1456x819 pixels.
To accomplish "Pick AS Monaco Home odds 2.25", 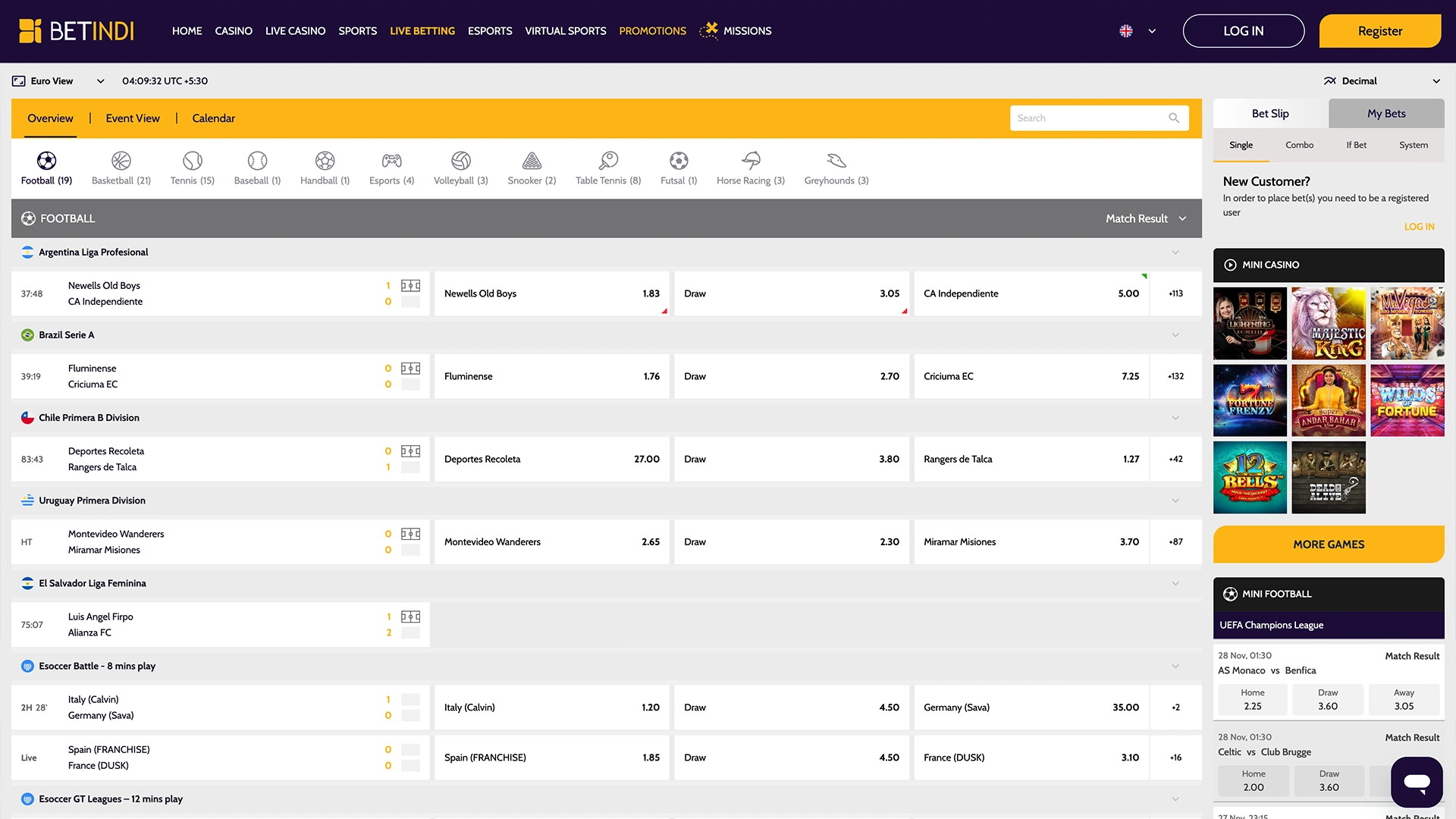I will coord(1253,699).
